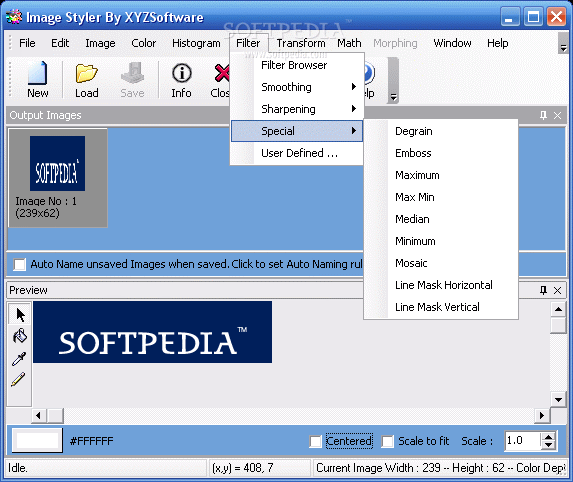Image resolution: width=573 pixels, height=482 pixels.
Task: Open the Math menu
Action: tap(349, 43)
